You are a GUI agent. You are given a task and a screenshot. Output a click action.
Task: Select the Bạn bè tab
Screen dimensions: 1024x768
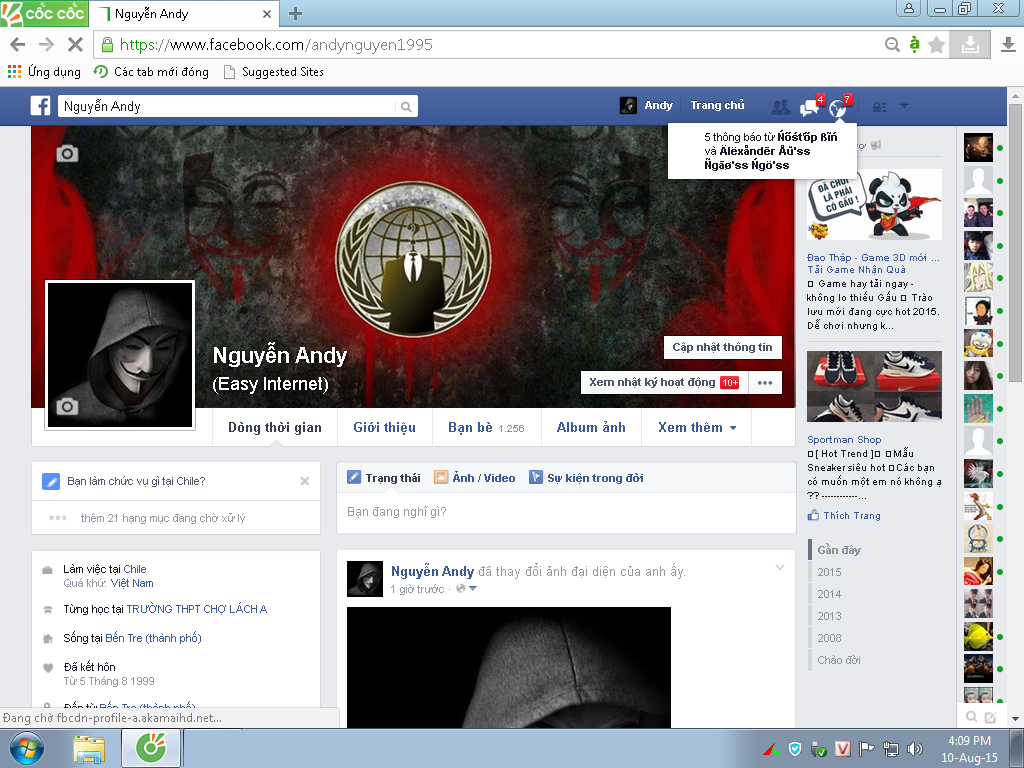point(487,427)
